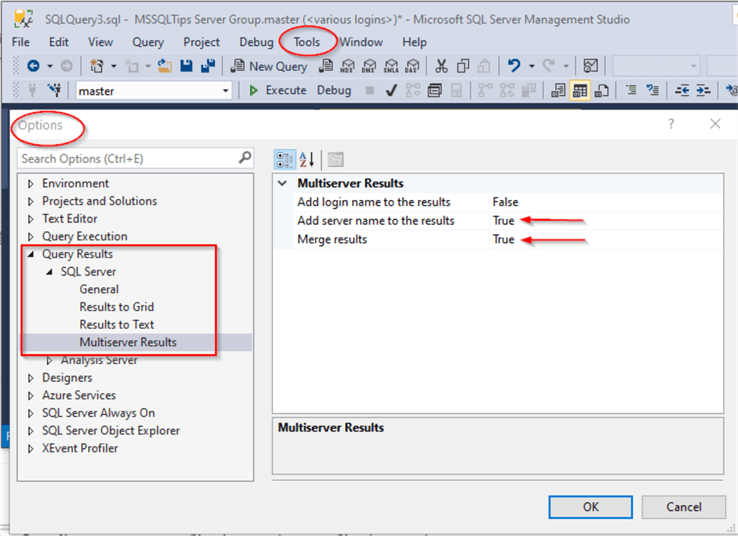The image size is (738, 536).
Task: Click the Activity Monitor icon
Action: 590,66
